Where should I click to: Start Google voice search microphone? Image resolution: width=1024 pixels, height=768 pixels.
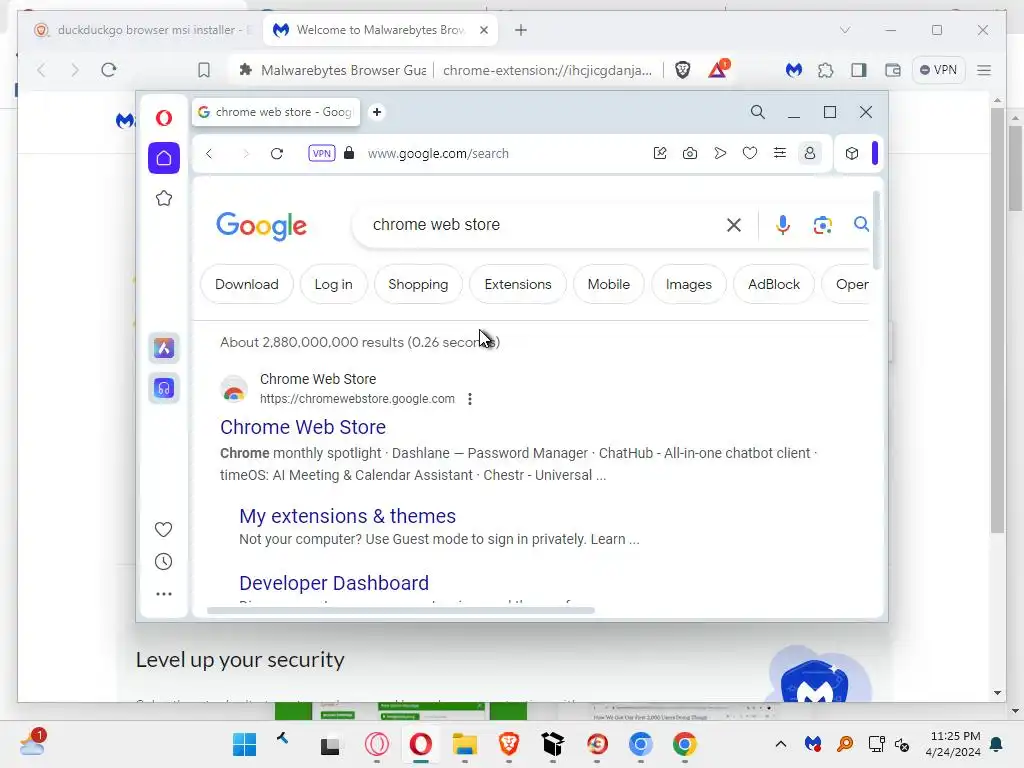(x=782, y=225)
